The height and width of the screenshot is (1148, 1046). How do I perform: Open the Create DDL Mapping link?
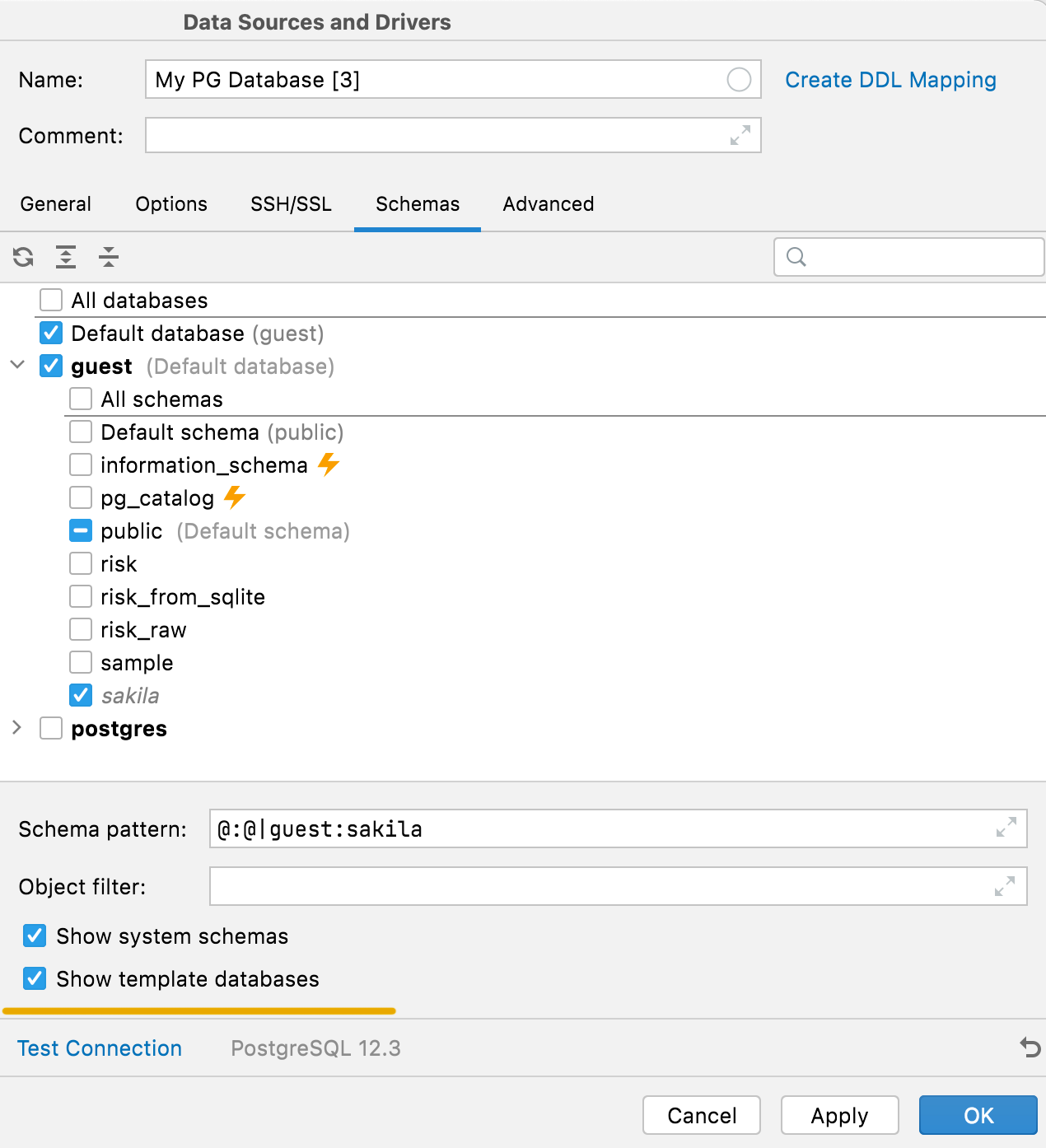coord(890,80)
